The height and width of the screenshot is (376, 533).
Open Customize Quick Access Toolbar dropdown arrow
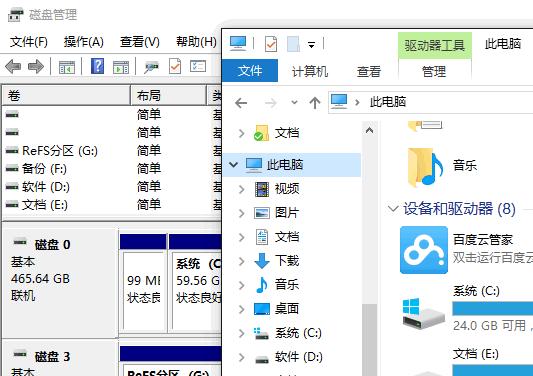pos(311,45)
